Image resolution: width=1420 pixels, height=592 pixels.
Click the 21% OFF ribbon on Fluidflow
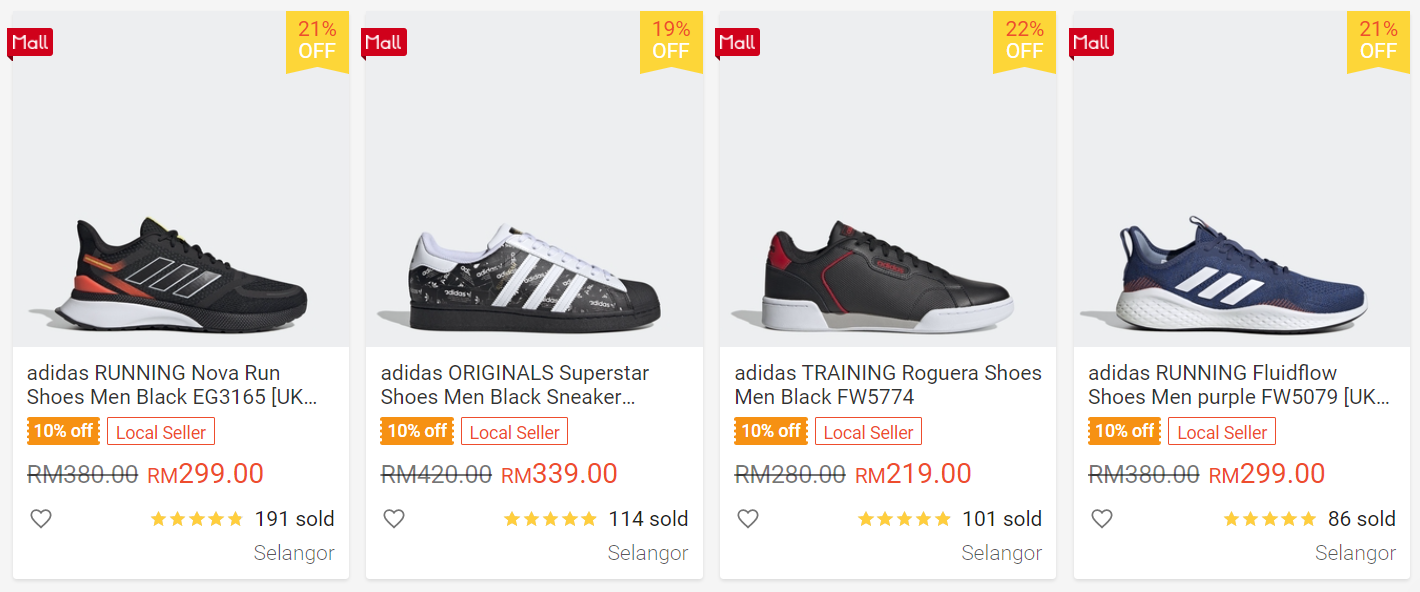coord(1377,40)
